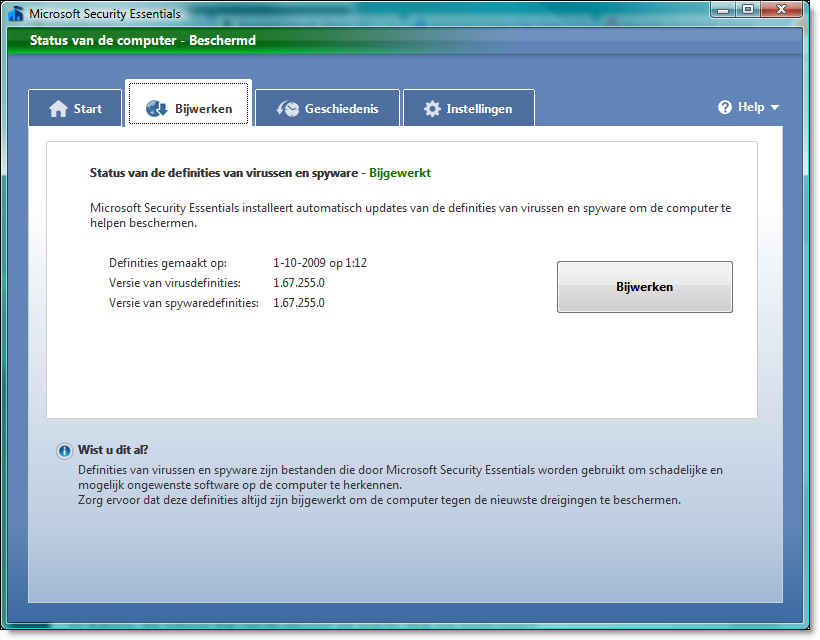This screenshot has width=820, height=640.
Task: Click the Microsoft Security Essentials window title text
Action: [x=105, y=14]
